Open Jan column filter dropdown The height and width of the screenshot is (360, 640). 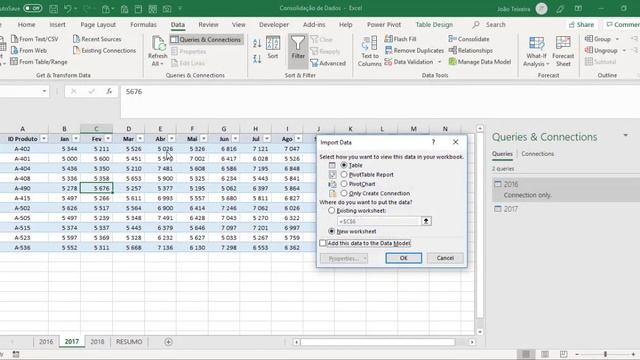[76, 139]
